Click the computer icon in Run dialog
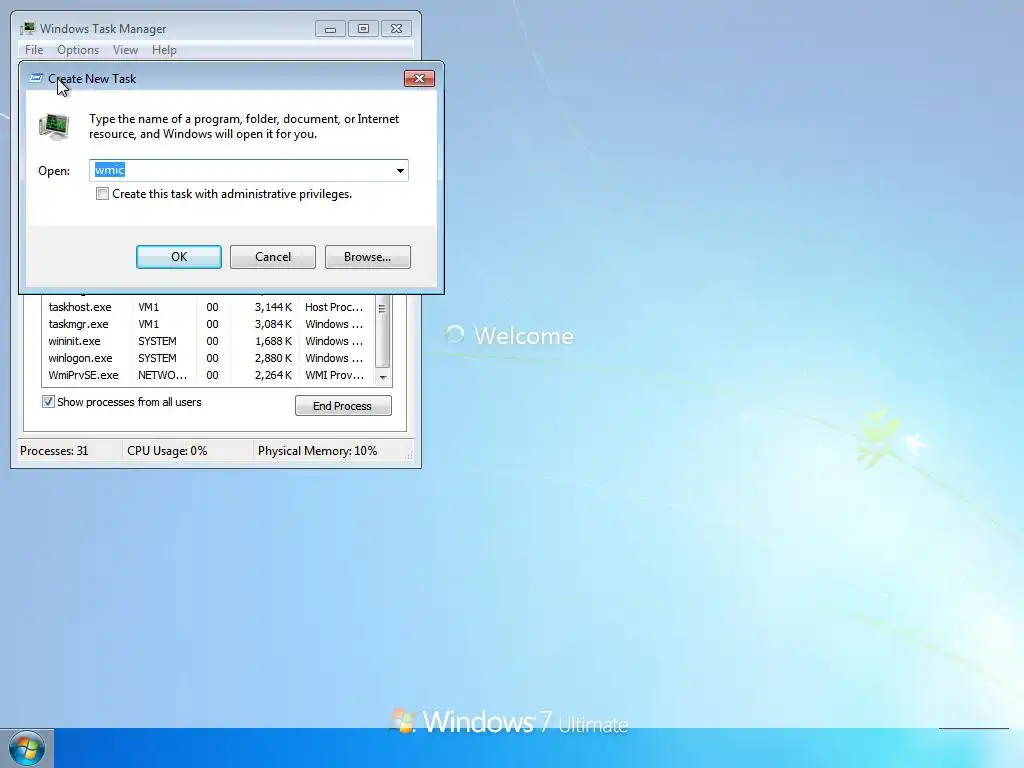Viewport: 1024px width, 768px height. point(54,127)
